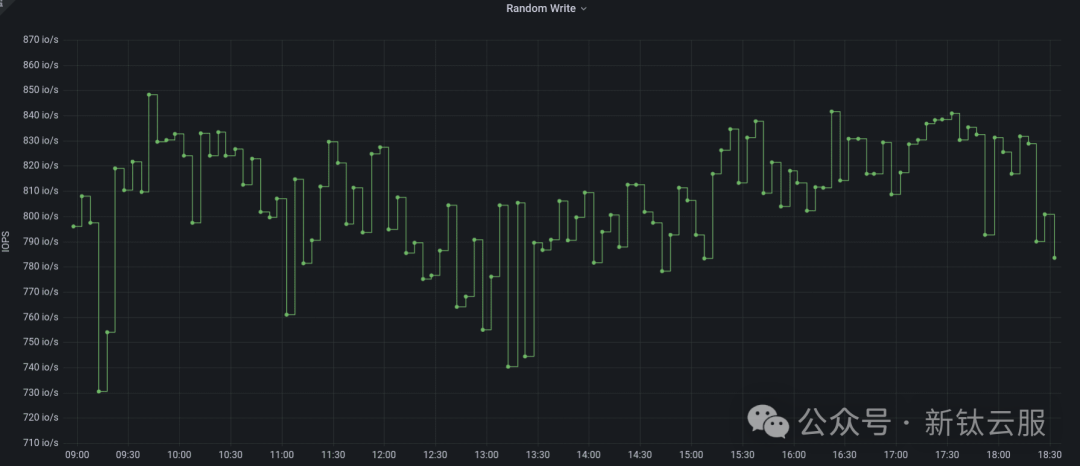Click the 11:30 time label
Image resolution: width=1080 pixels, height=466 pixels.
coord(333,455)
